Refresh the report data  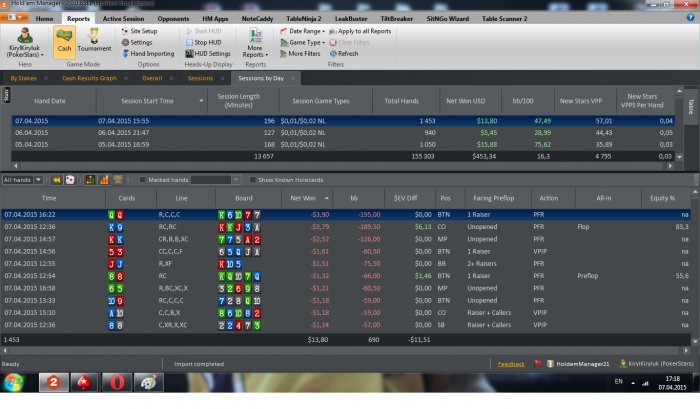coord(344,54)
